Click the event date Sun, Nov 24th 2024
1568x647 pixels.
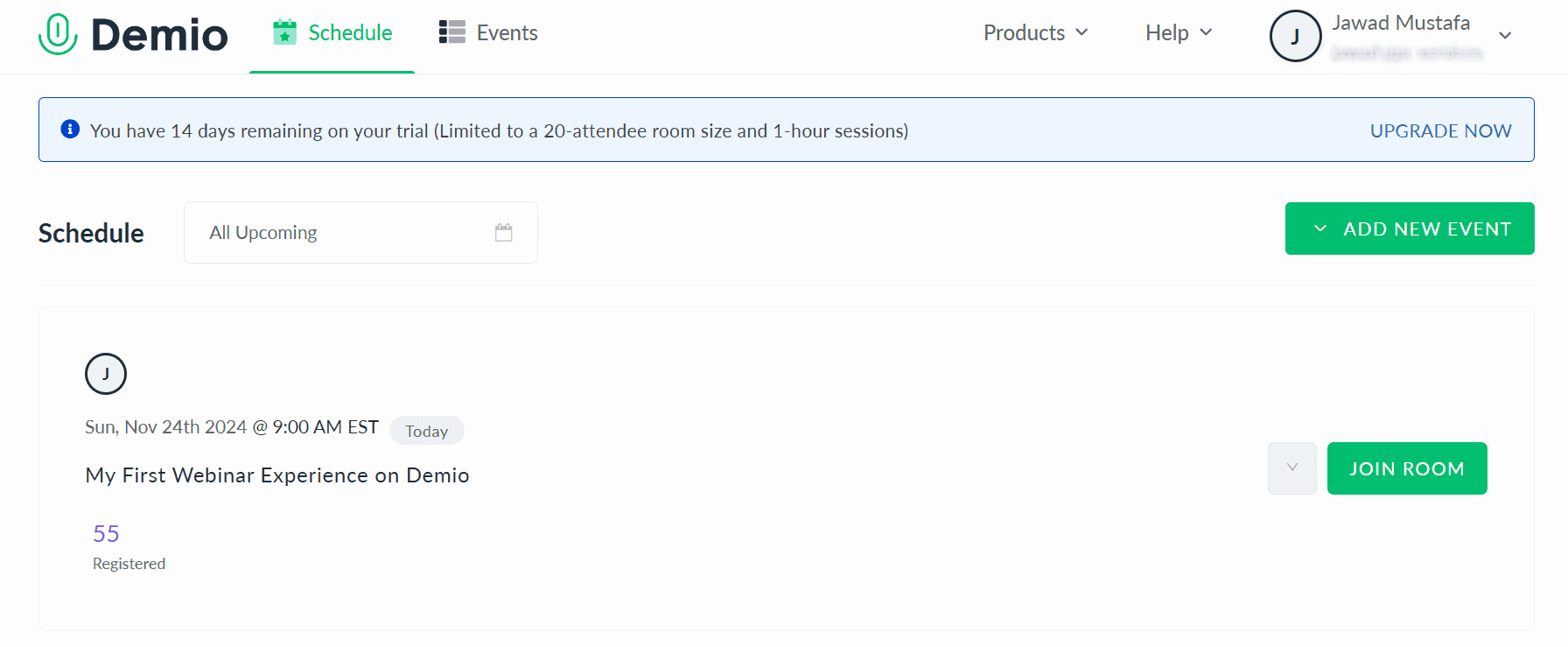[x=165, y=427]
